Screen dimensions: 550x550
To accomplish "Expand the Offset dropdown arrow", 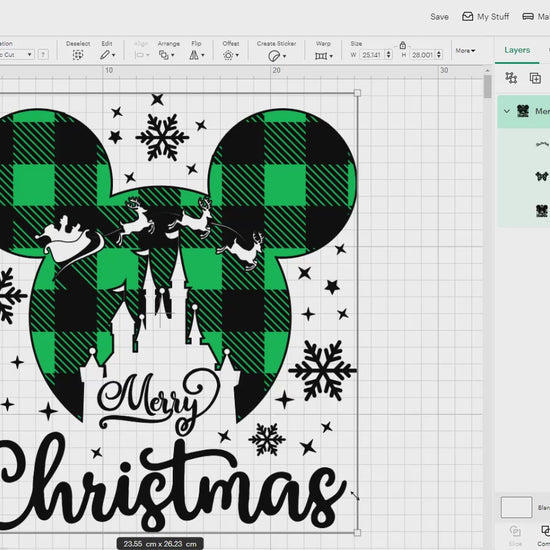I will tap(237, 55).
